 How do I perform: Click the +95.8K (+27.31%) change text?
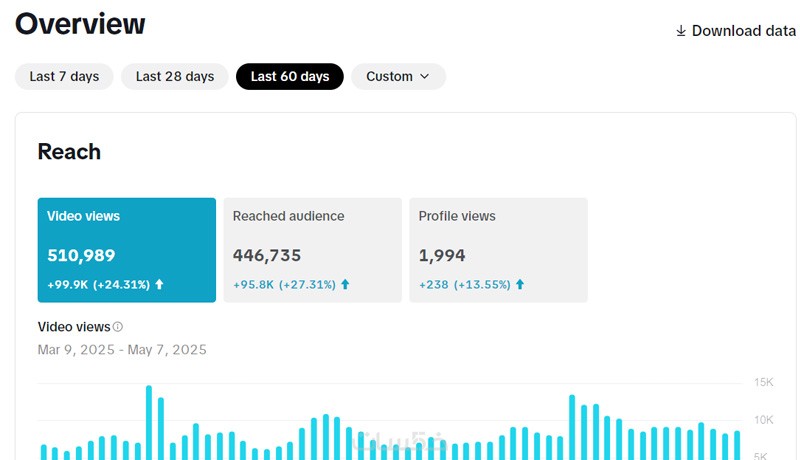point(284,284)
